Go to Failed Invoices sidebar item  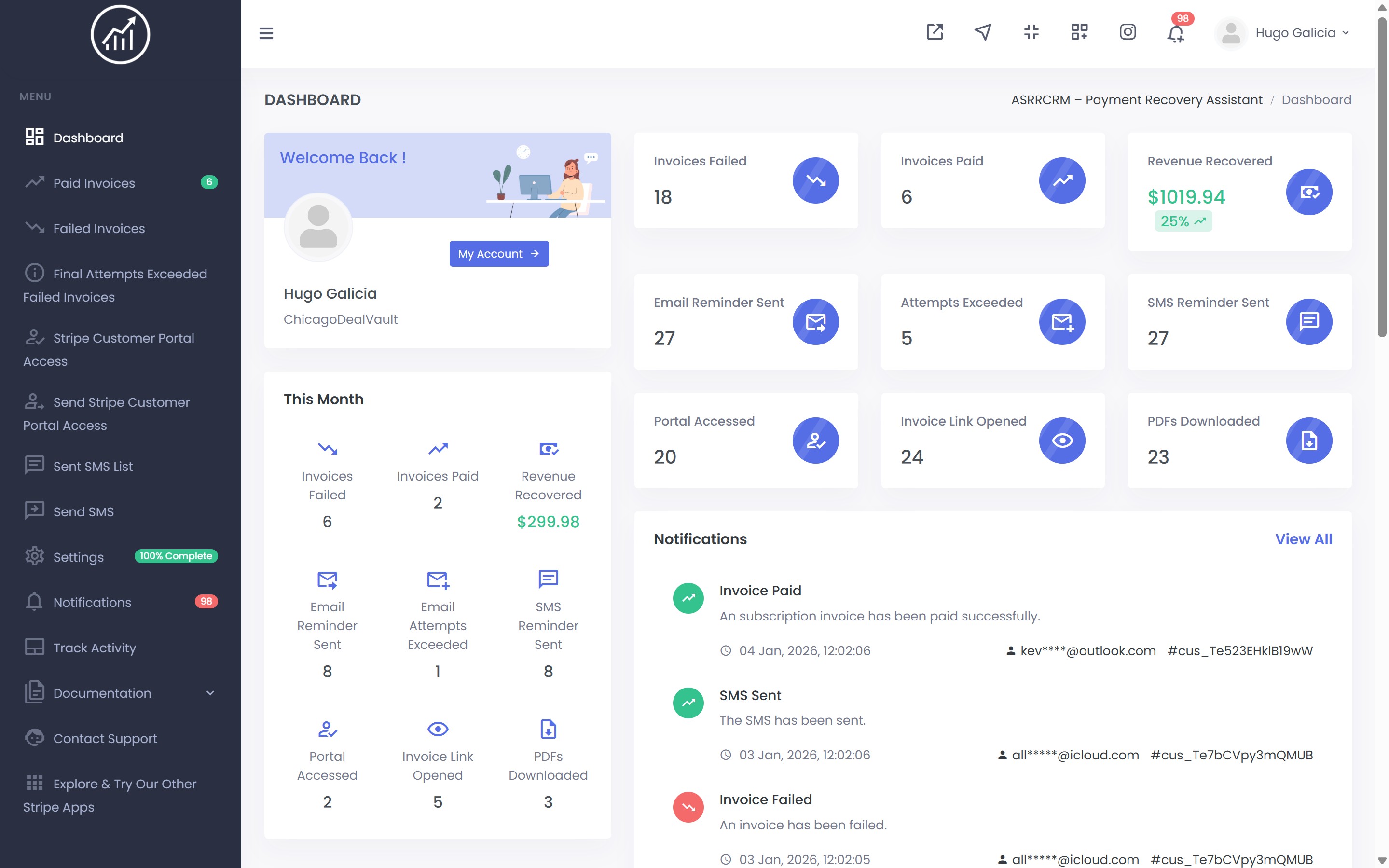pyautogui.click(x=99, y=229)
